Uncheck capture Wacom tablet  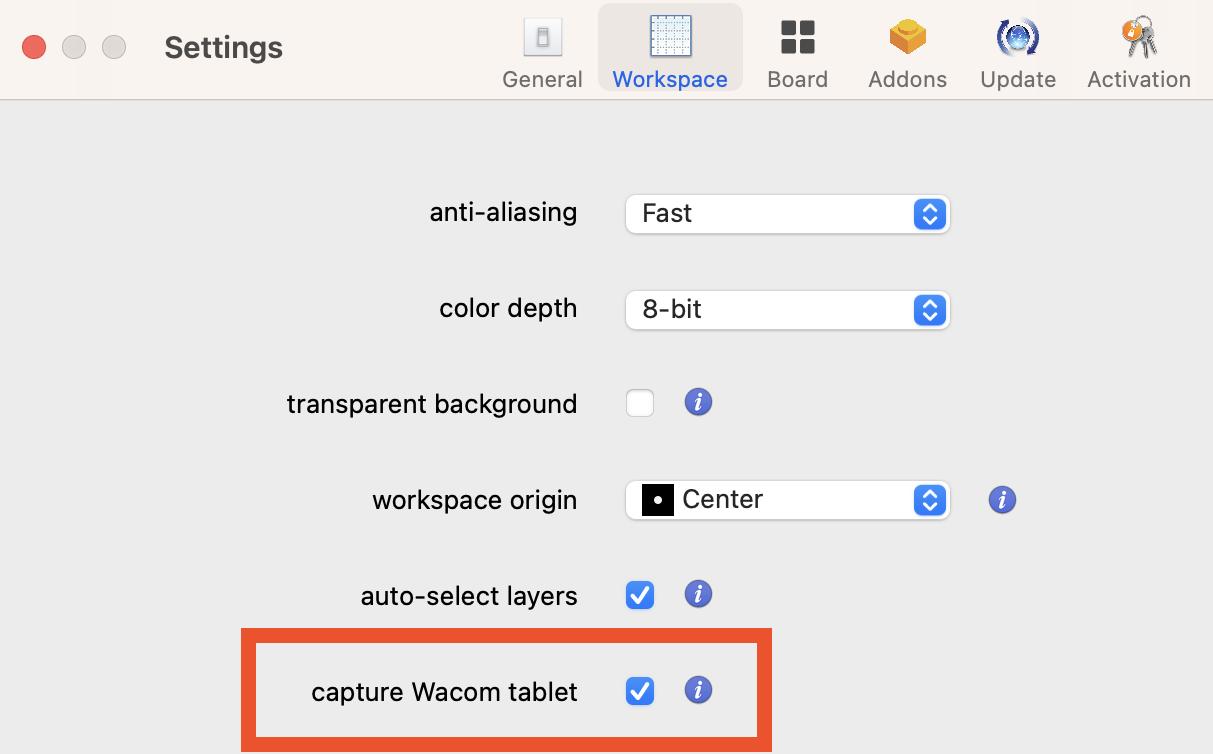coord(640,691)
